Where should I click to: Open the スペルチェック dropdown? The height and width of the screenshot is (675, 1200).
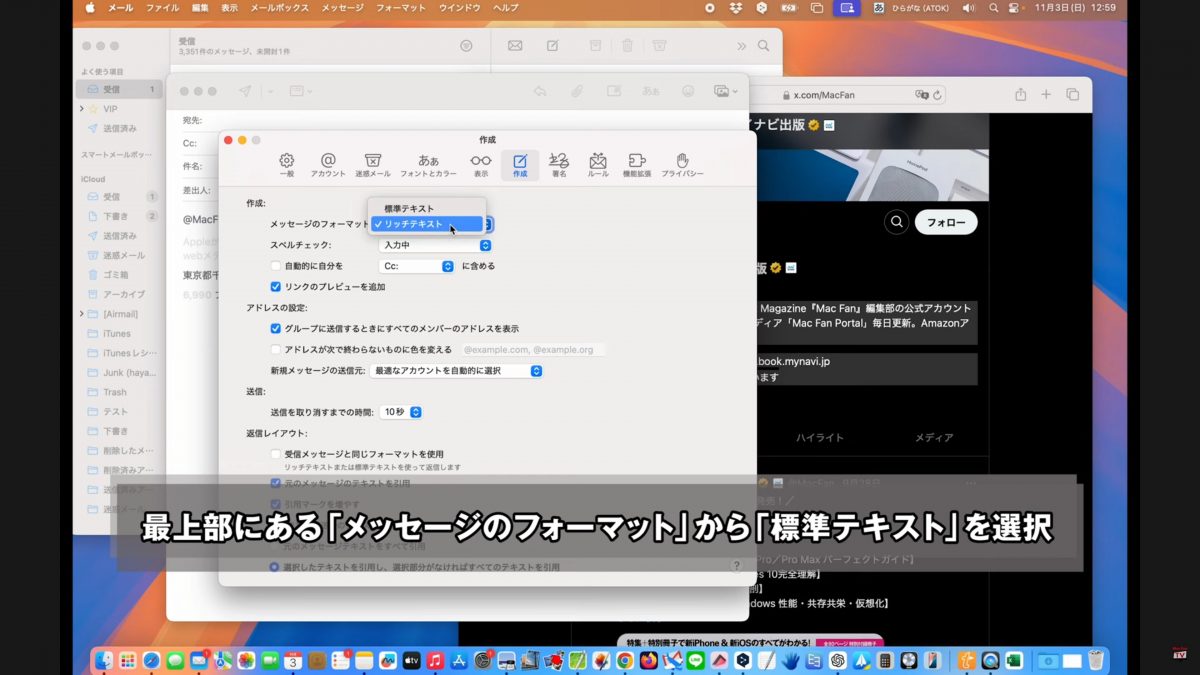pos(435,245)
